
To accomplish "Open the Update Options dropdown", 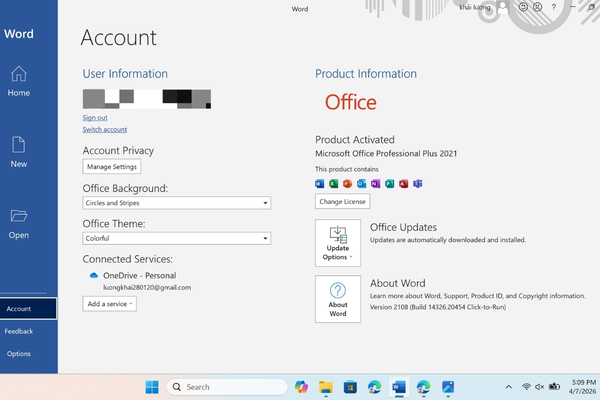I will pos(338,242).
